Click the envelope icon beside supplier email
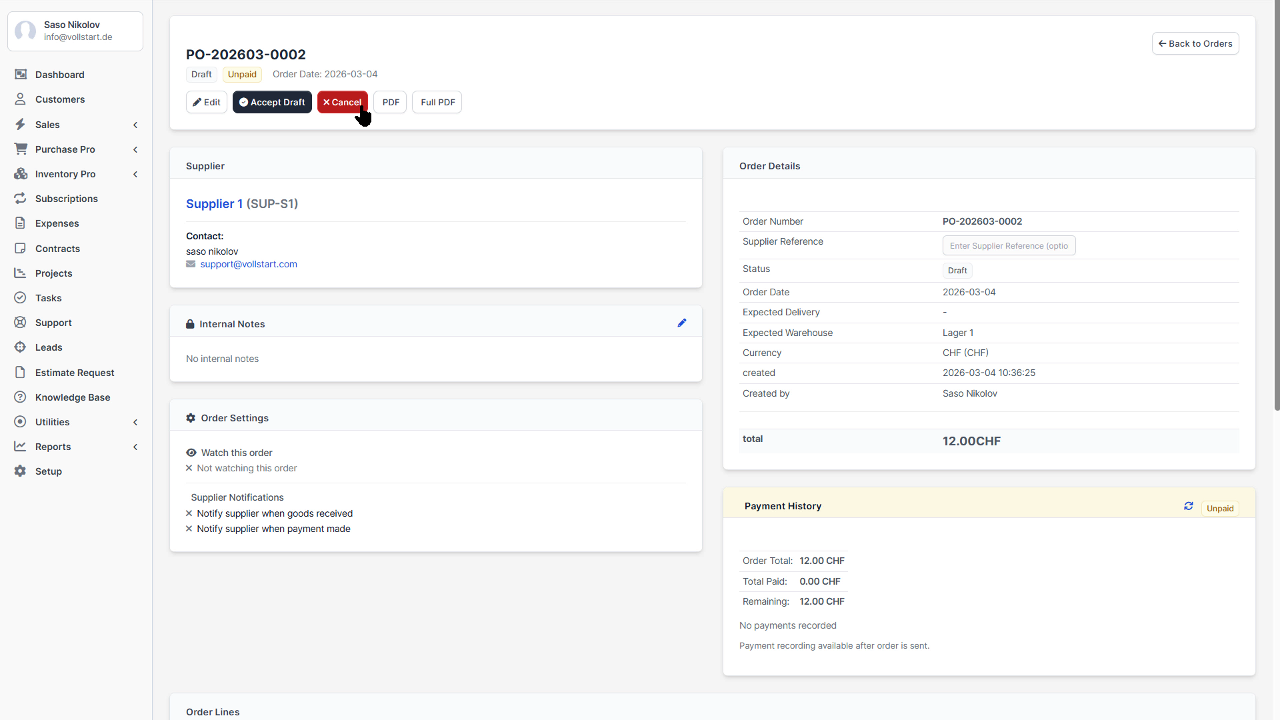1280x720 pixels. point(191,264)
